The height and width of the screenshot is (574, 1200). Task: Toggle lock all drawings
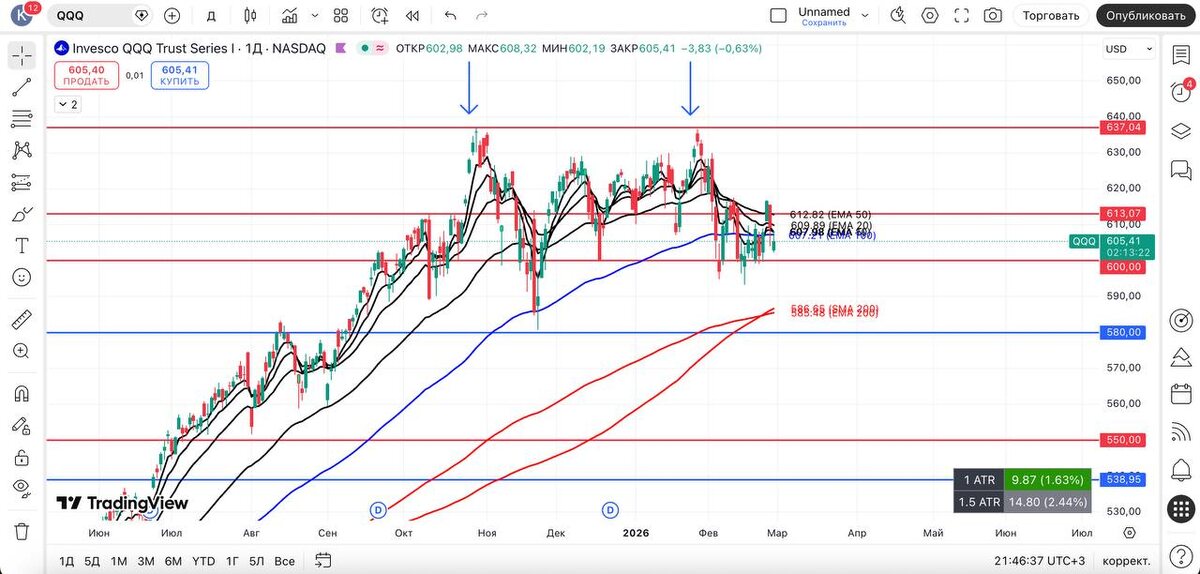[22, 457]
